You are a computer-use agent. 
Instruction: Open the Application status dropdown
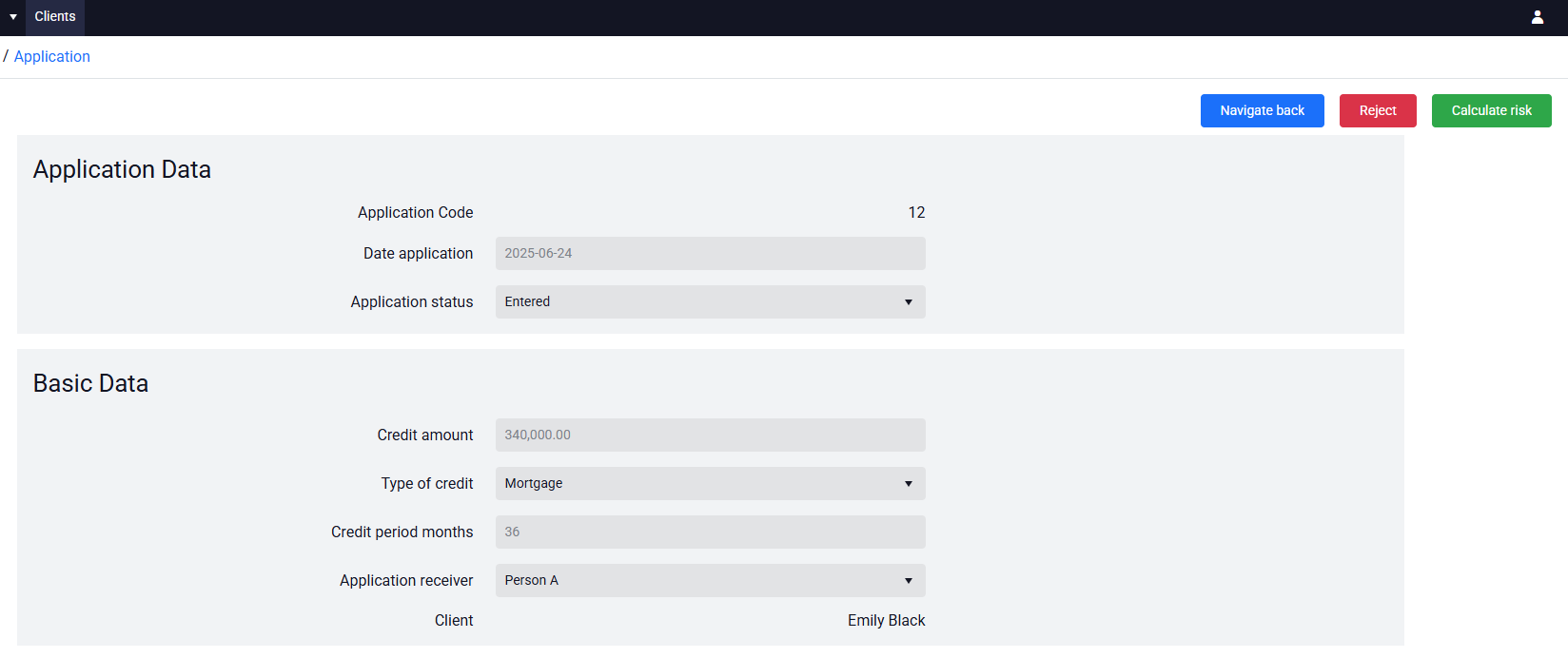711,302
